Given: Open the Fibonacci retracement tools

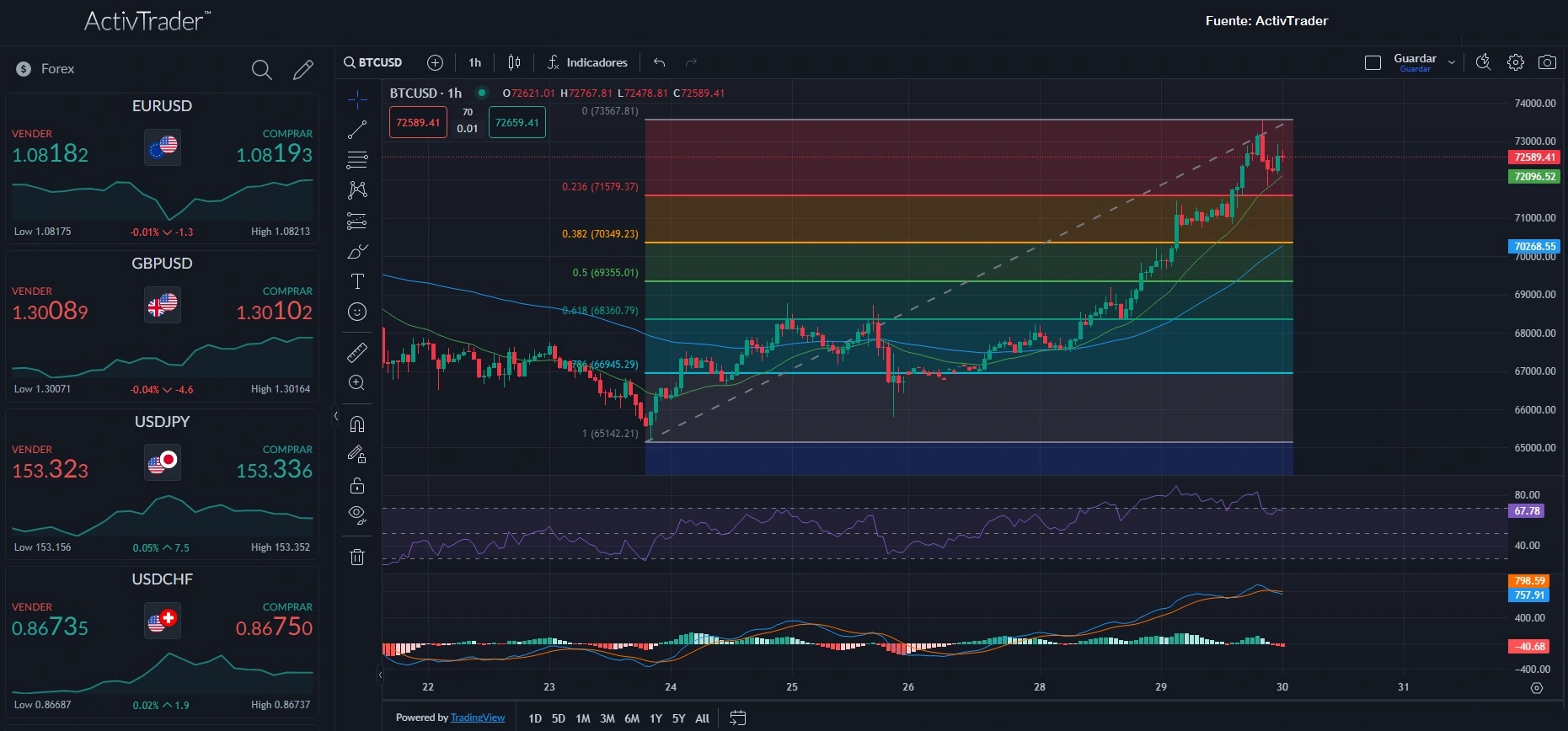Looking at the screenshot, I should (357, 159).
